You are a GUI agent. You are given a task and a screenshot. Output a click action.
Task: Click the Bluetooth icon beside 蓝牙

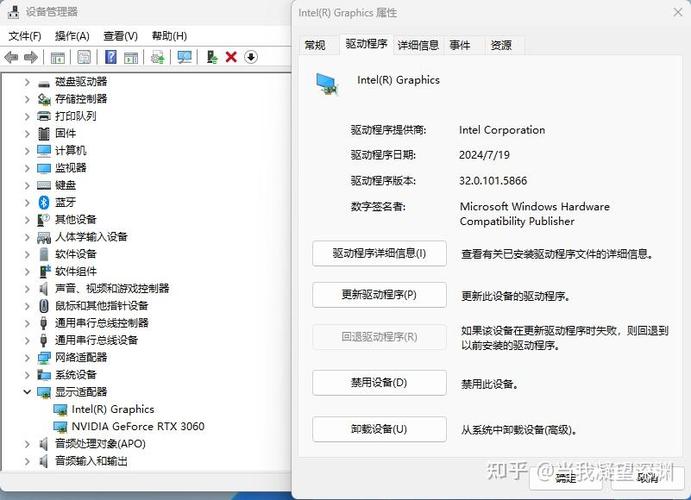pyautogui.click(x=44, y=202)
